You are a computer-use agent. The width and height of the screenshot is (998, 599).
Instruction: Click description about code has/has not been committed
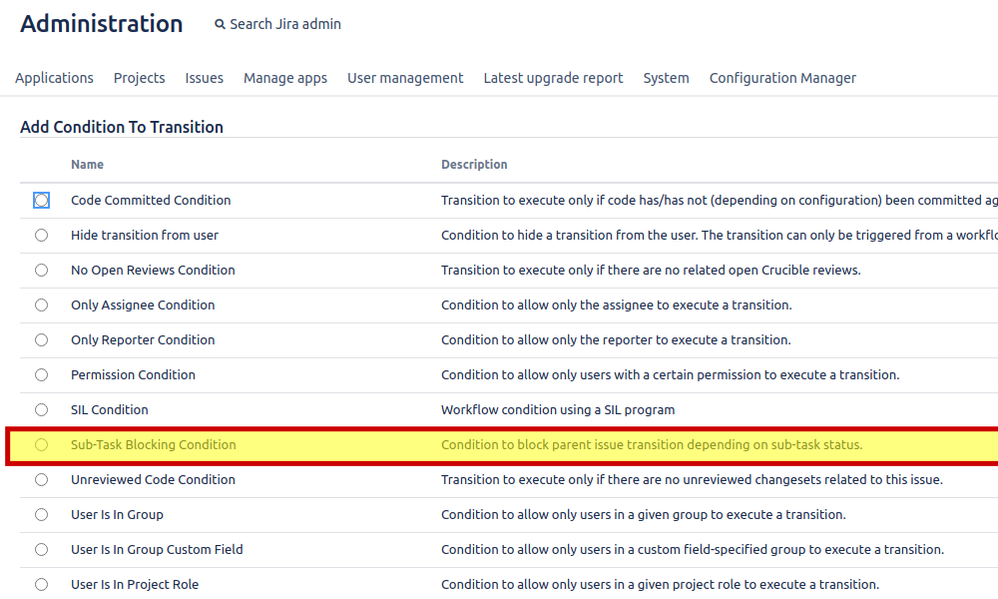[x=719, y=201]
